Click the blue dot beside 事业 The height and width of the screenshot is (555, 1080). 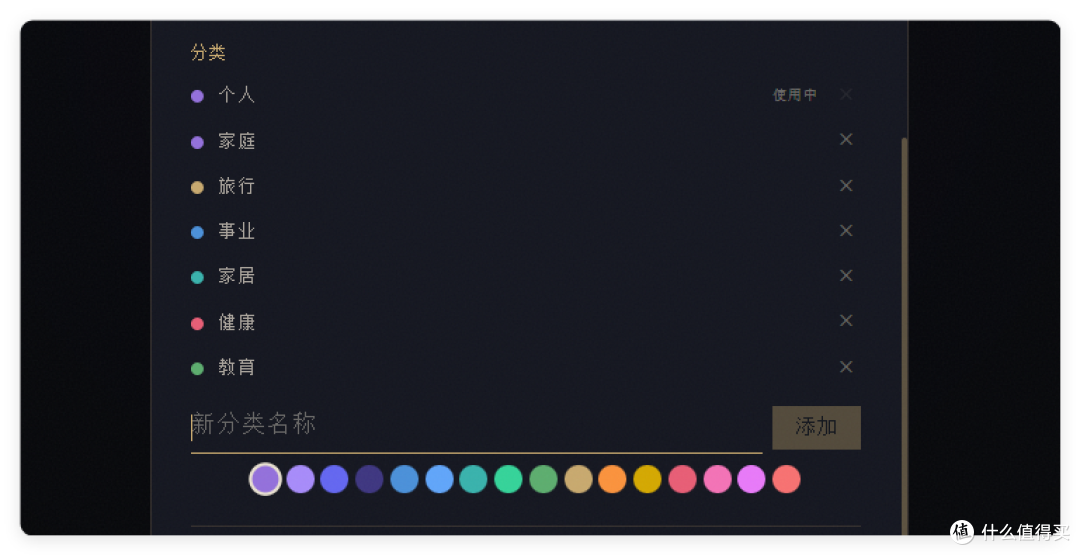tap(197, 233)
